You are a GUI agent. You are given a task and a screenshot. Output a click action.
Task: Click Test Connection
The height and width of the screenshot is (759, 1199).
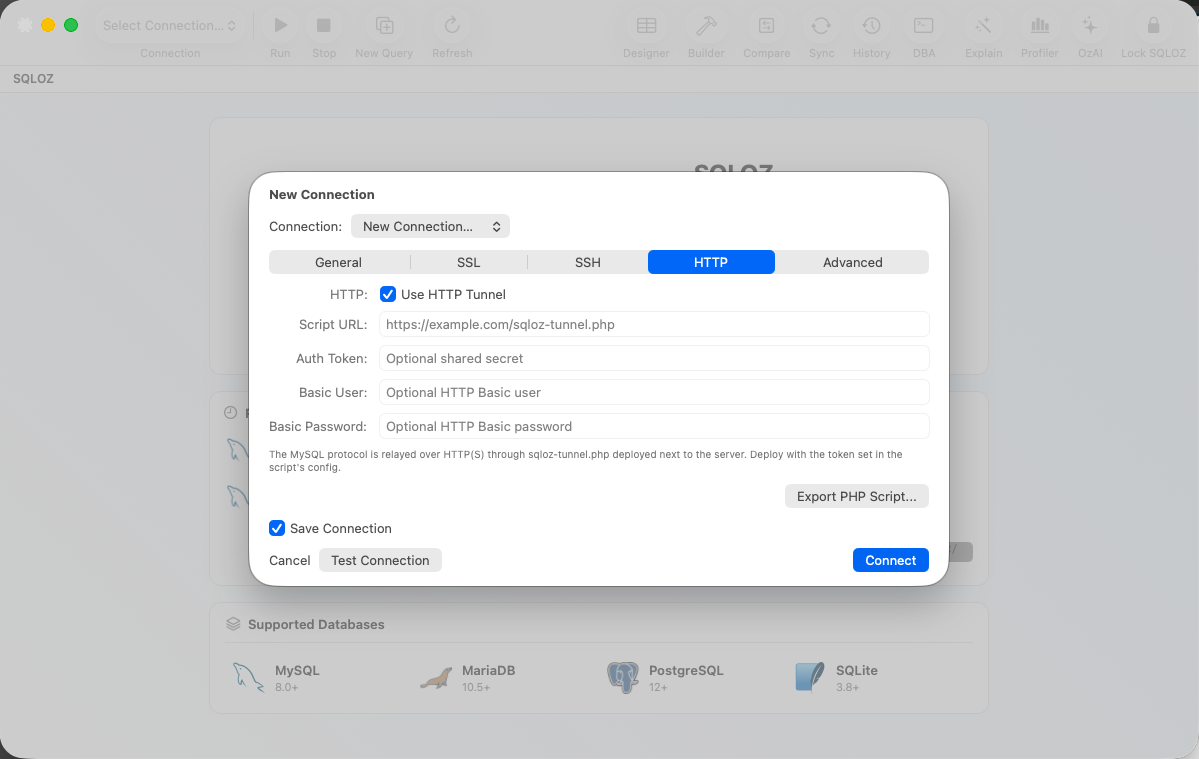380,560
